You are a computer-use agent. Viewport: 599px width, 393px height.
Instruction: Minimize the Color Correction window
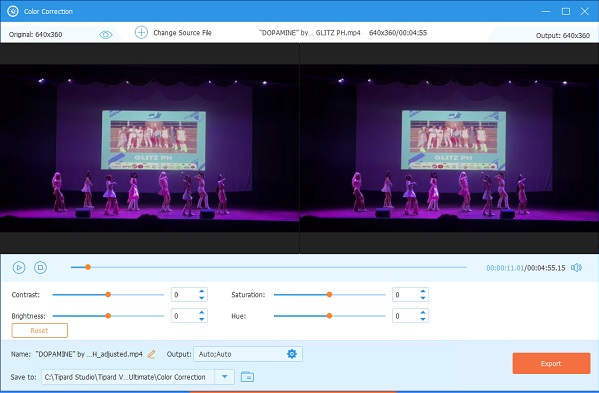tap(546, 11)
